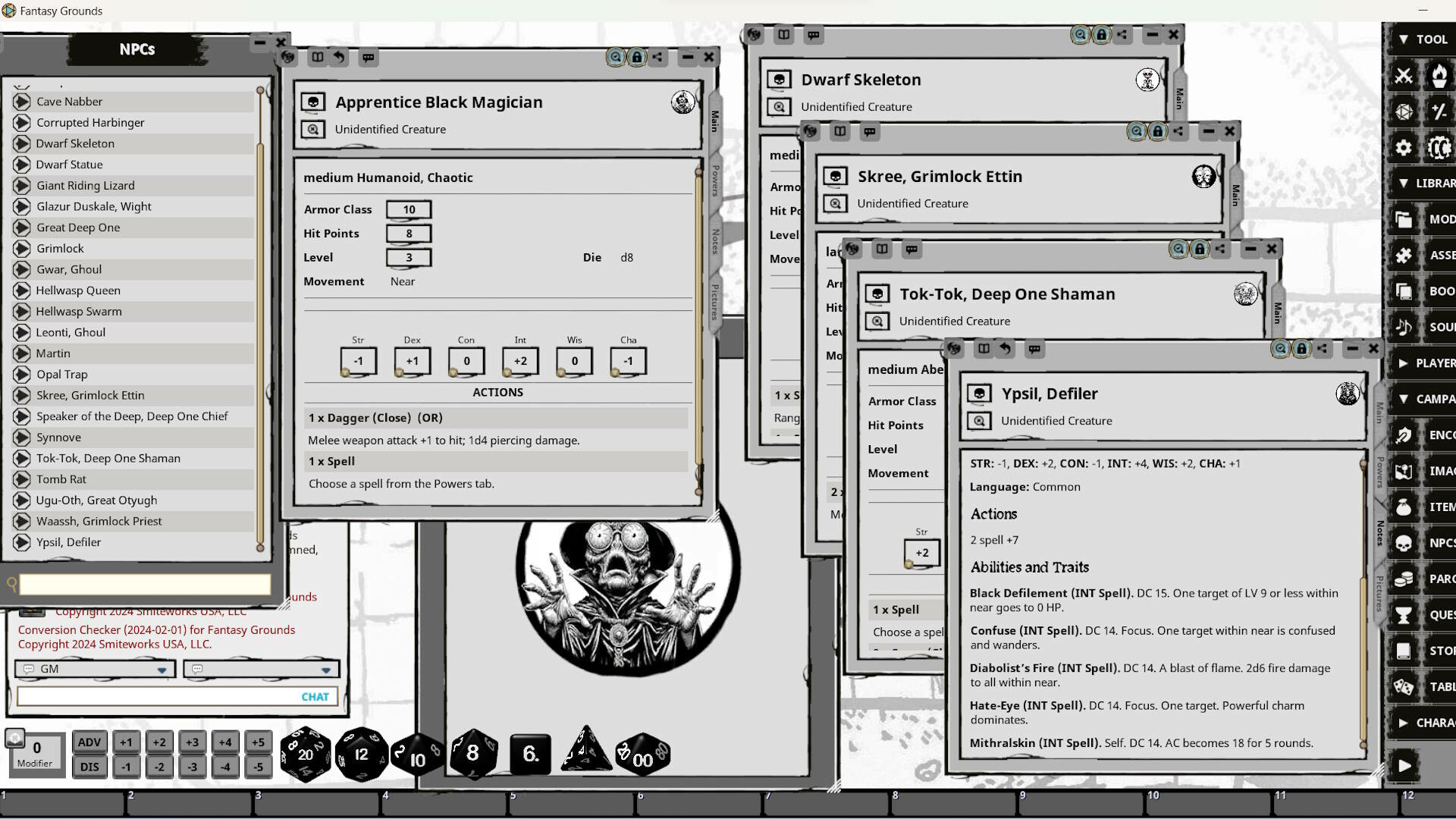Roll the d20 die
Screen dimensions: 1456x819
(305, 754)
